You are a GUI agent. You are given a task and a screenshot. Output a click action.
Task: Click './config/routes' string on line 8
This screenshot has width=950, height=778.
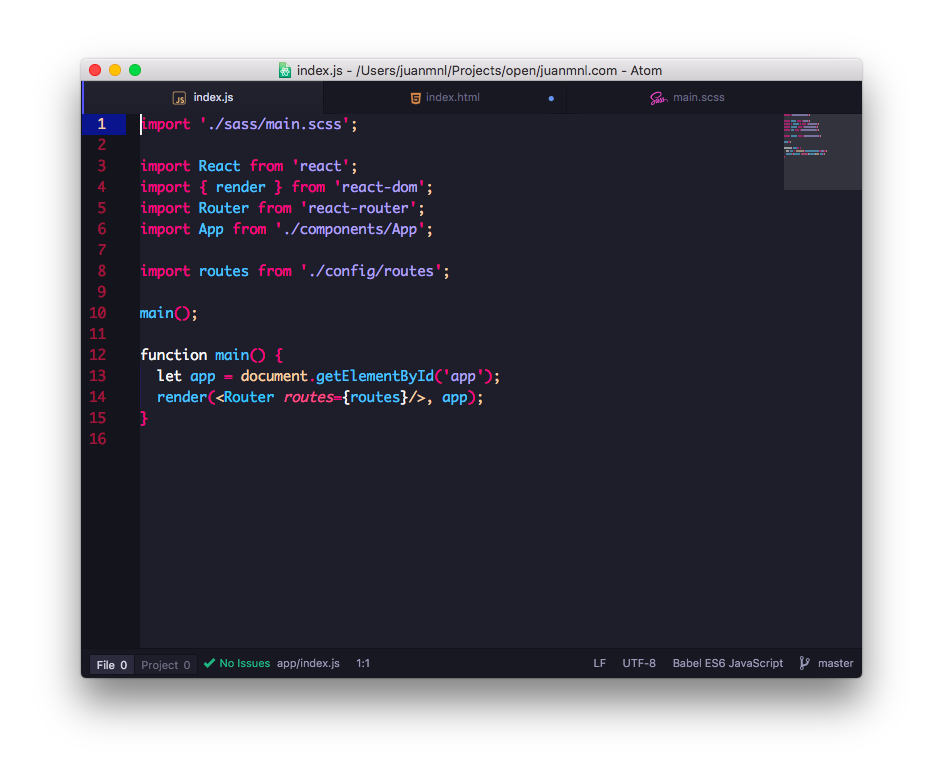point(371,271)
